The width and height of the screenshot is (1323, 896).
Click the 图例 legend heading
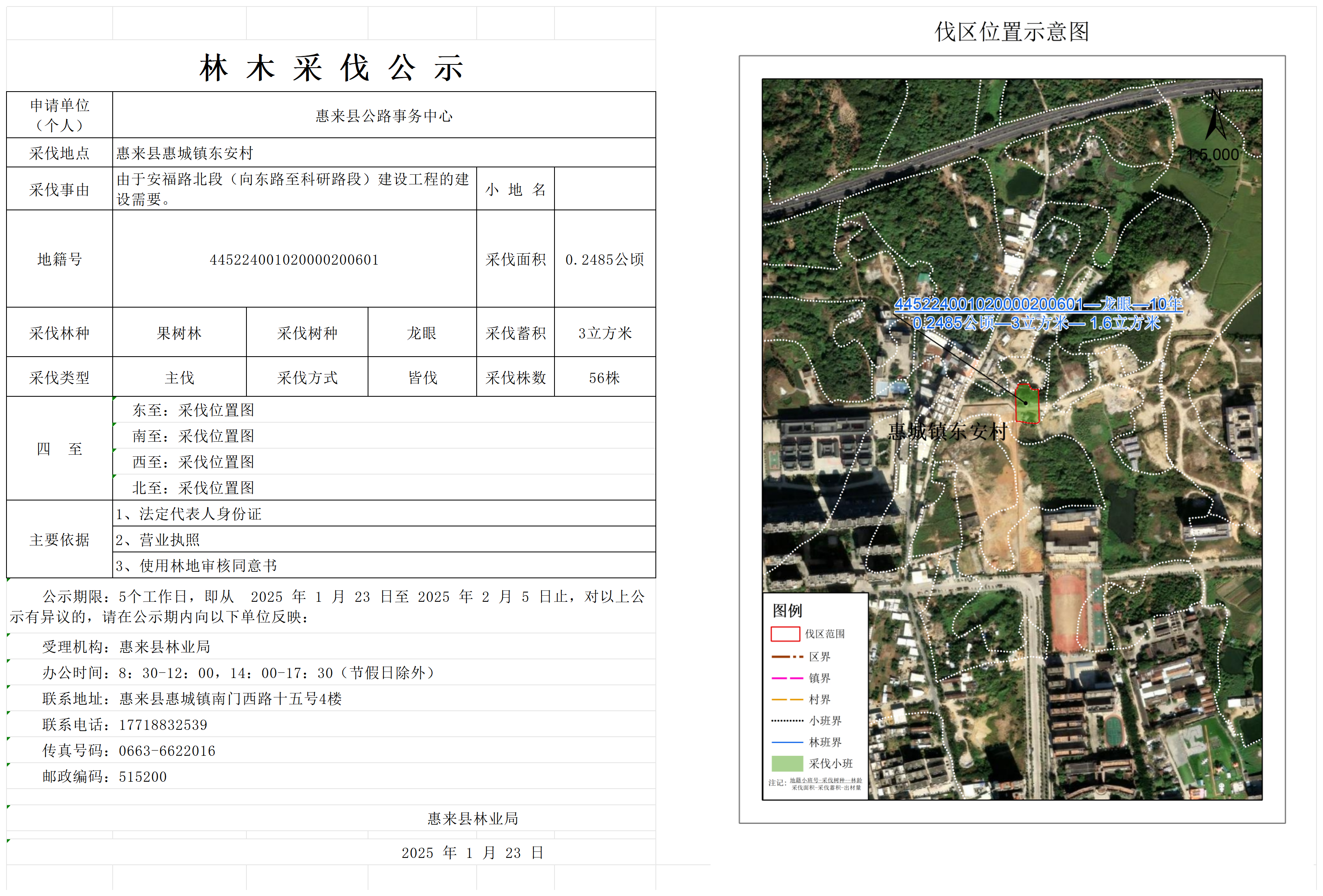tap(787, 610)
